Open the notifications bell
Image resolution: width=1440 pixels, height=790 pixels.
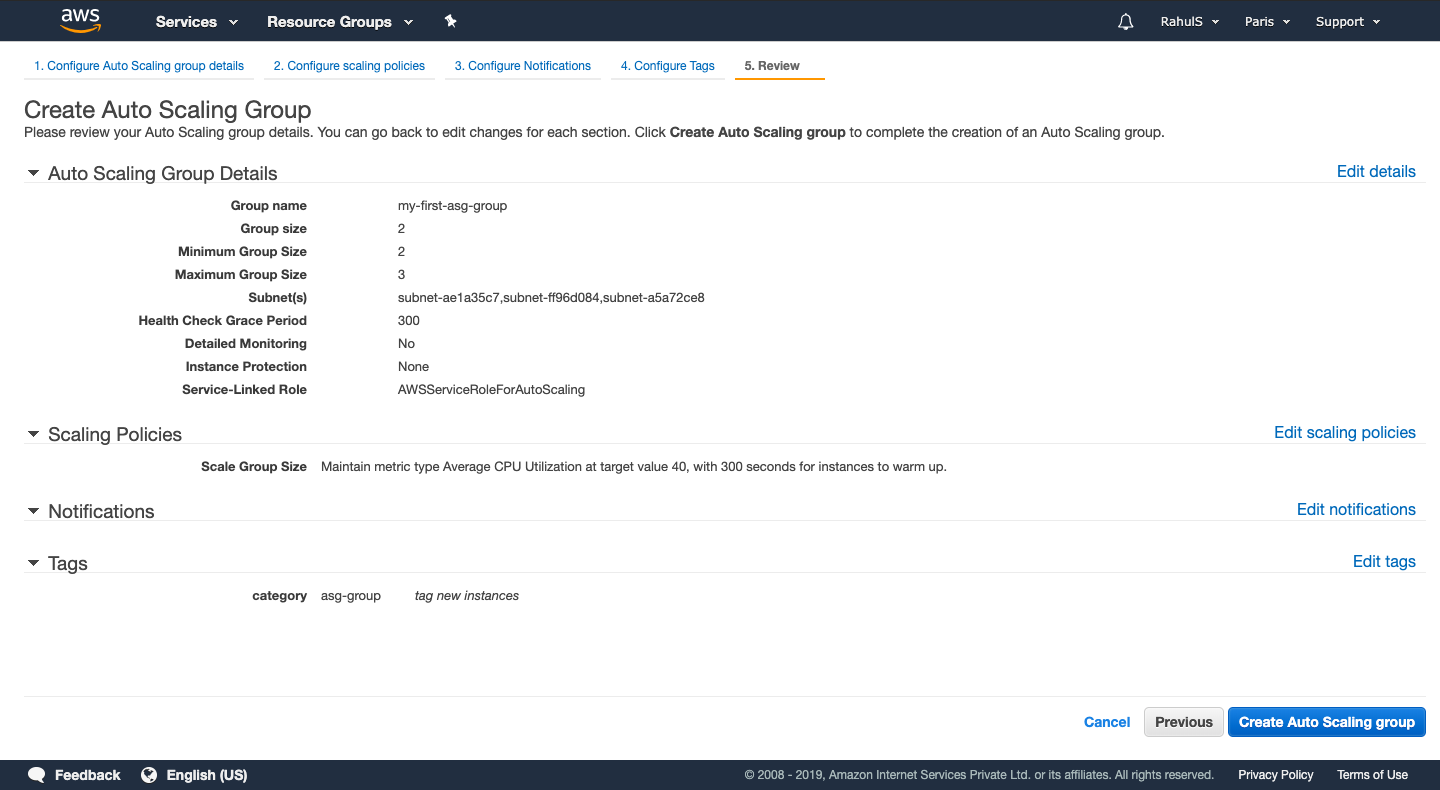coord(1125,20)
